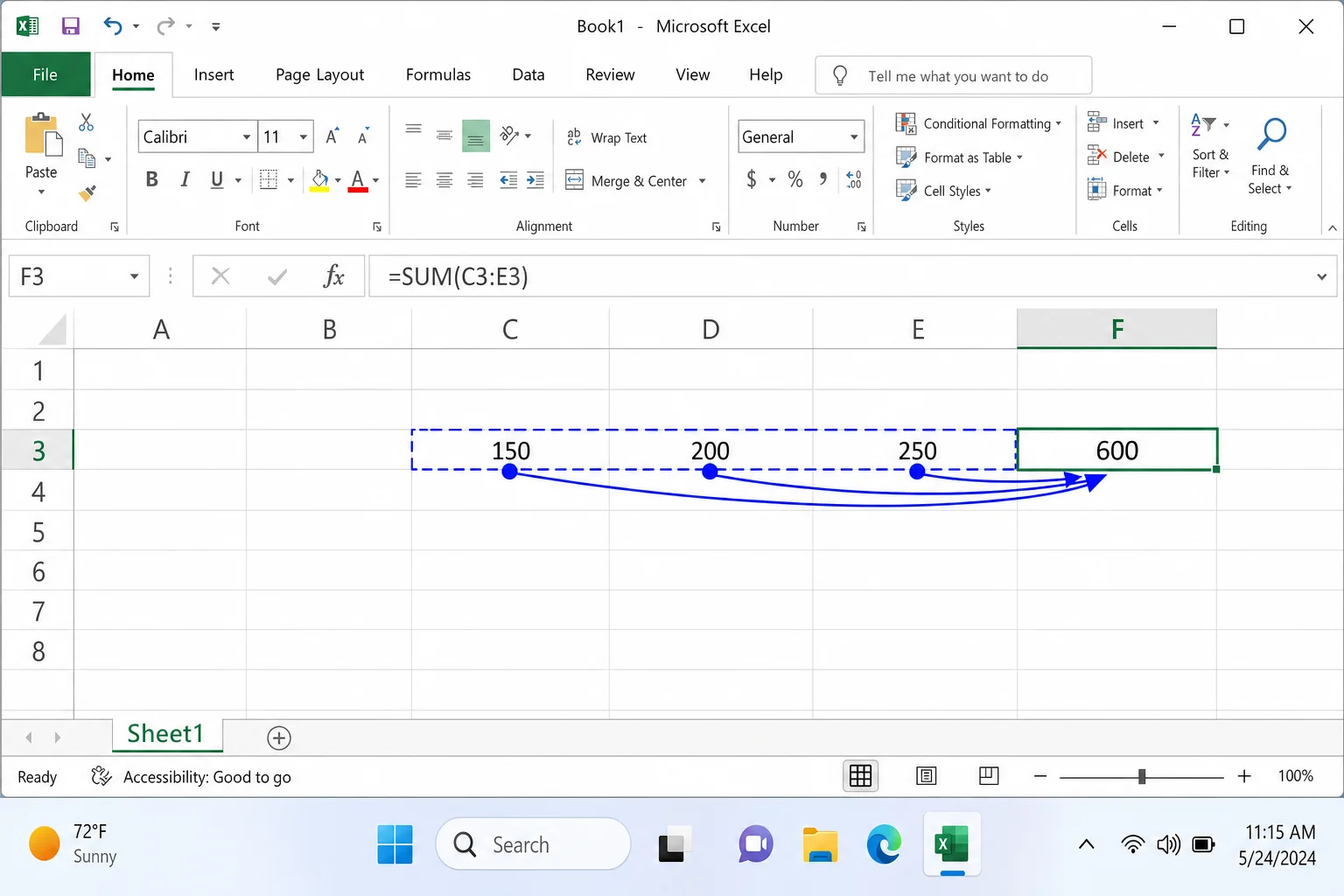Viewport: 1344px width, 896px height.
Task: Open Cell Styles gallery
Action: (x=943, y=191)
